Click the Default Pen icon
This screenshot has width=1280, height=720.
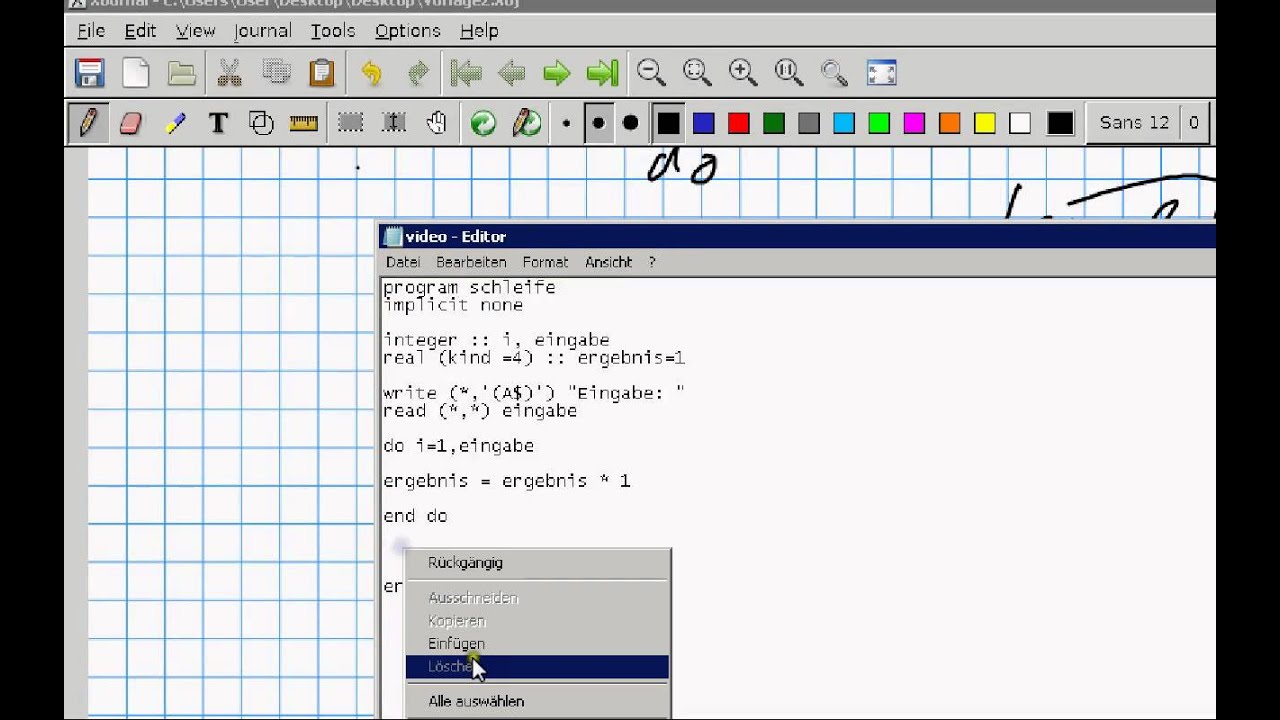coord(527,123)
